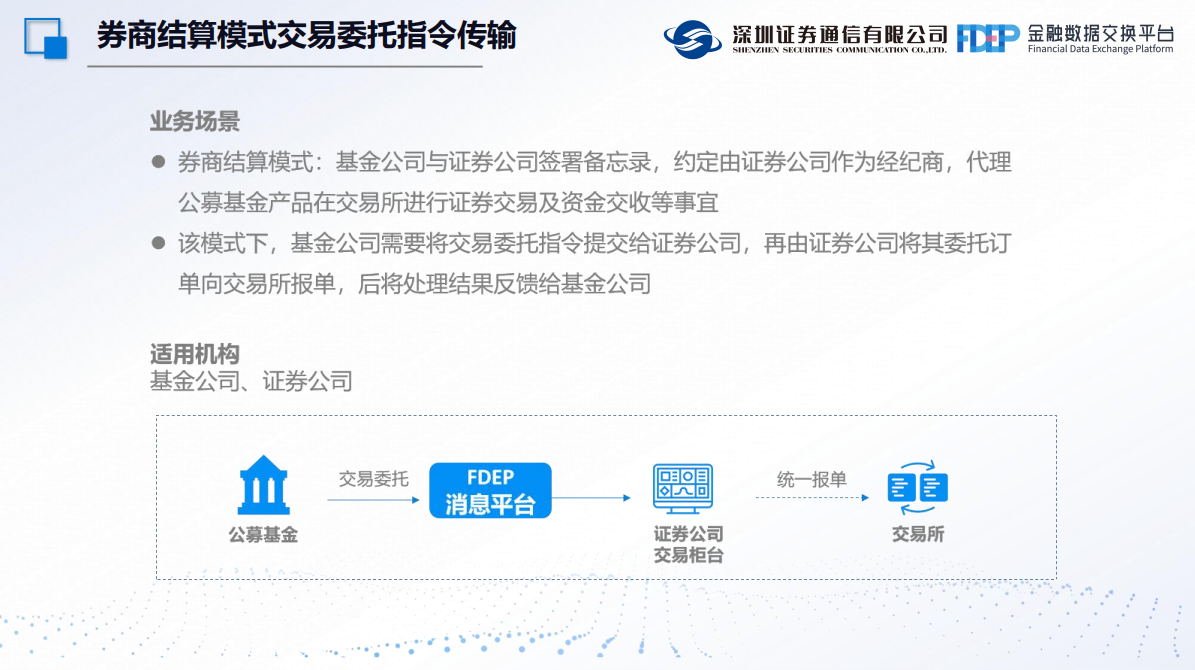Click the Shenzhen Securities Communication swirl logo
Screen dimensions: 1195x670
coord(693,39)
